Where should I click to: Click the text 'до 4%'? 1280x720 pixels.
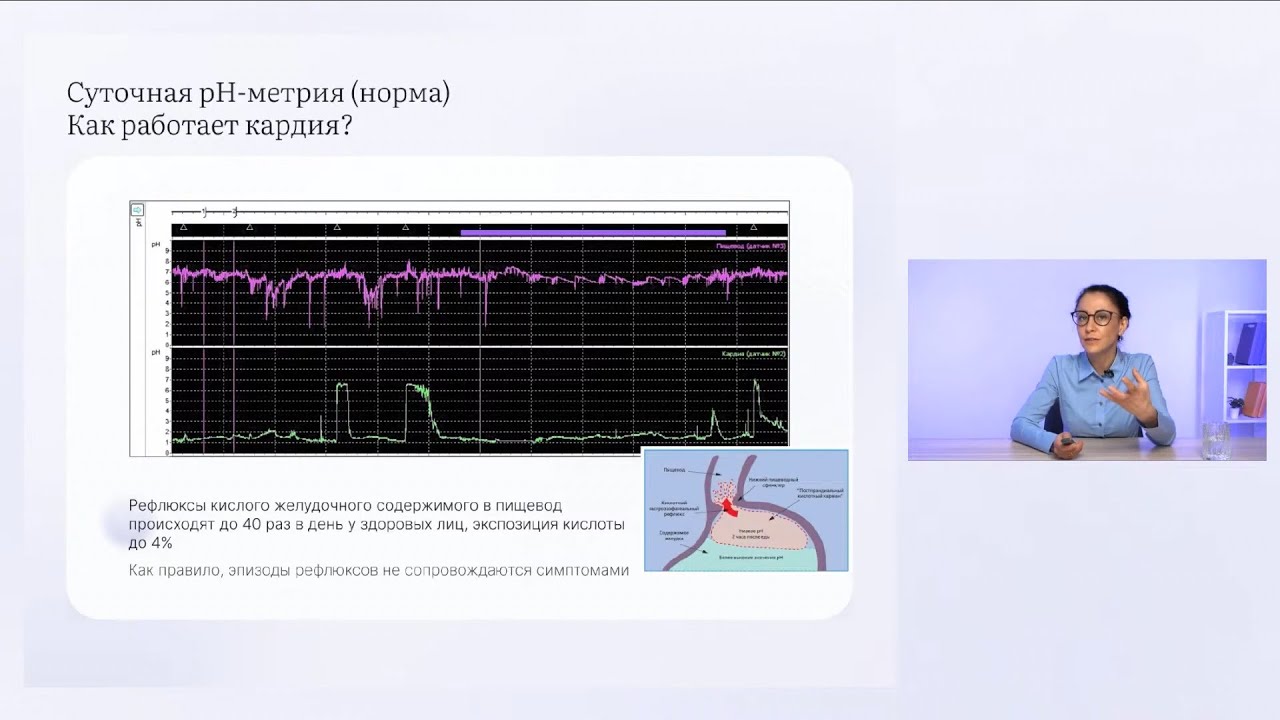(151, 543)
